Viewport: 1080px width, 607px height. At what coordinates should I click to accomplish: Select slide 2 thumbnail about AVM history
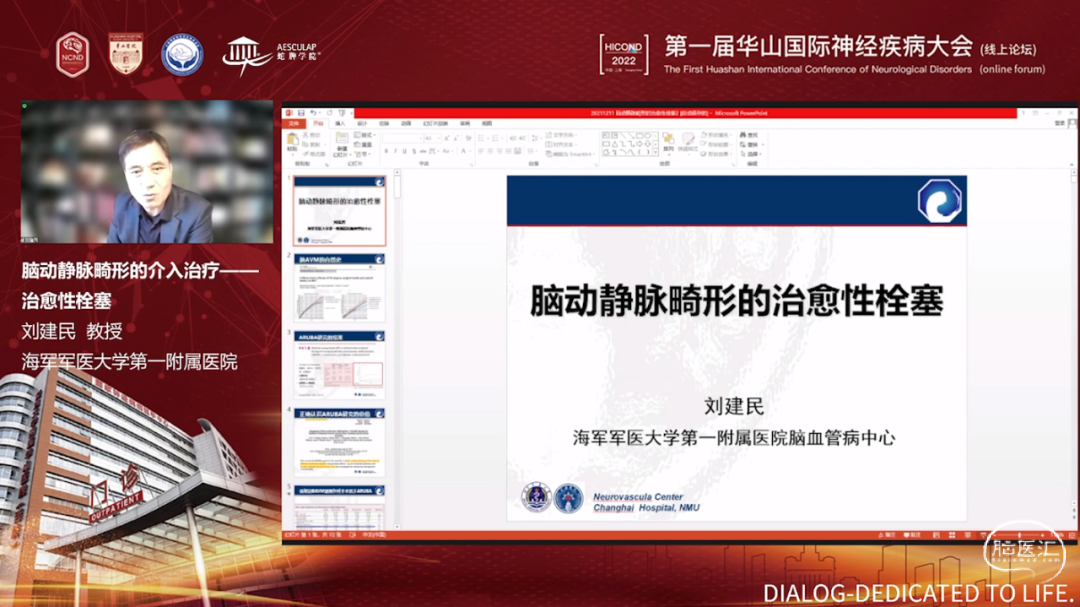pos(340,288)
